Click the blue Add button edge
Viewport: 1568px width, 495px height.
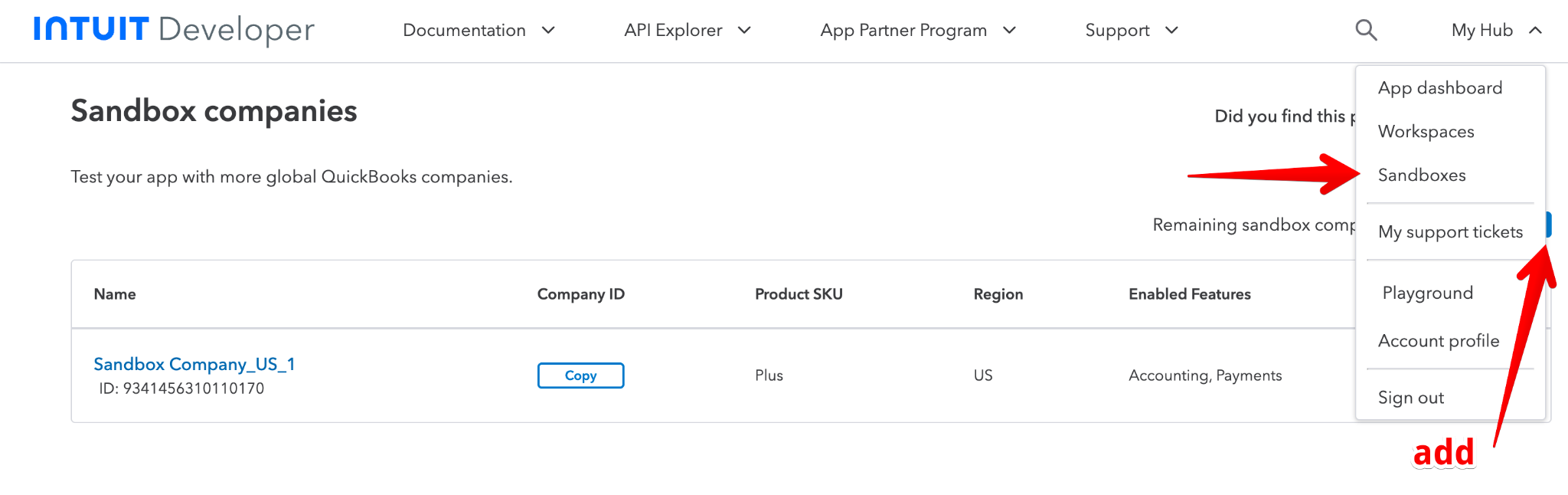(1548, 225)
